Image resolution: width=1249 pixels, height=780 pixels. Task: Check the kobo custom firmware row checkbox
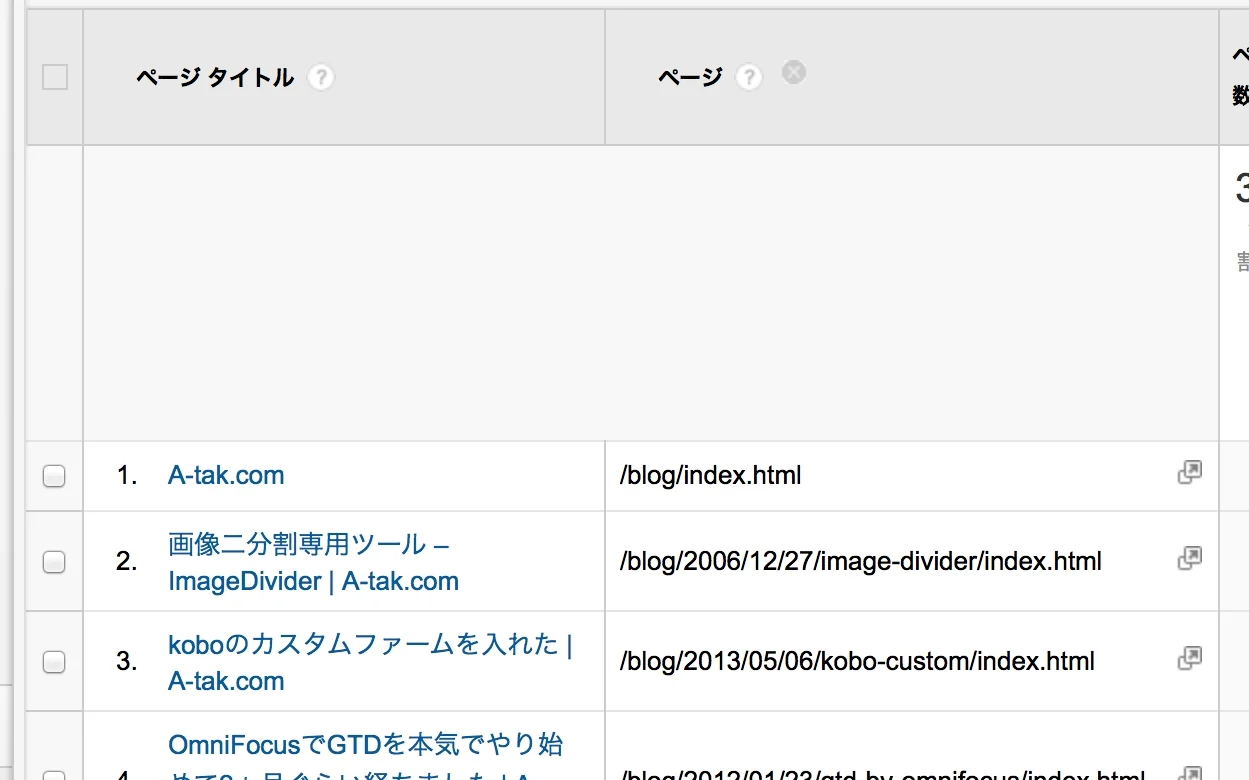coord(54,661)
